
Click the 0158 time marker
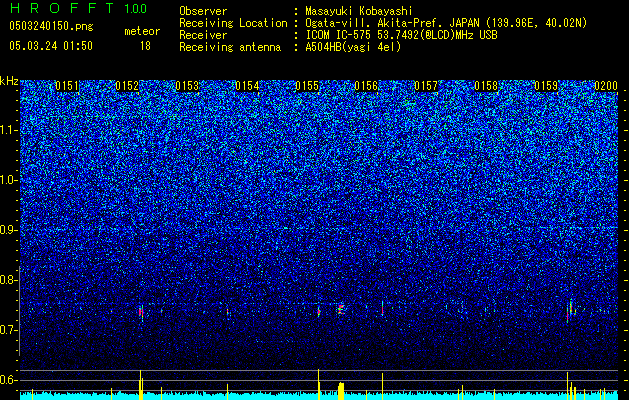(486, 86)
